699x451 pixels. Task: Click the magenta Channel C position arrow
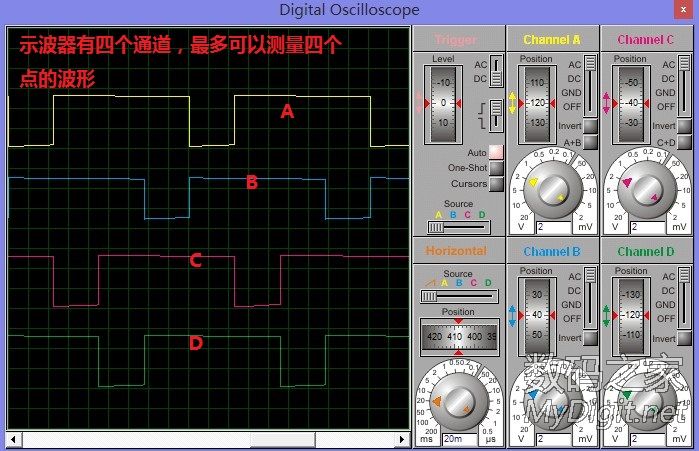coord(608,103)
